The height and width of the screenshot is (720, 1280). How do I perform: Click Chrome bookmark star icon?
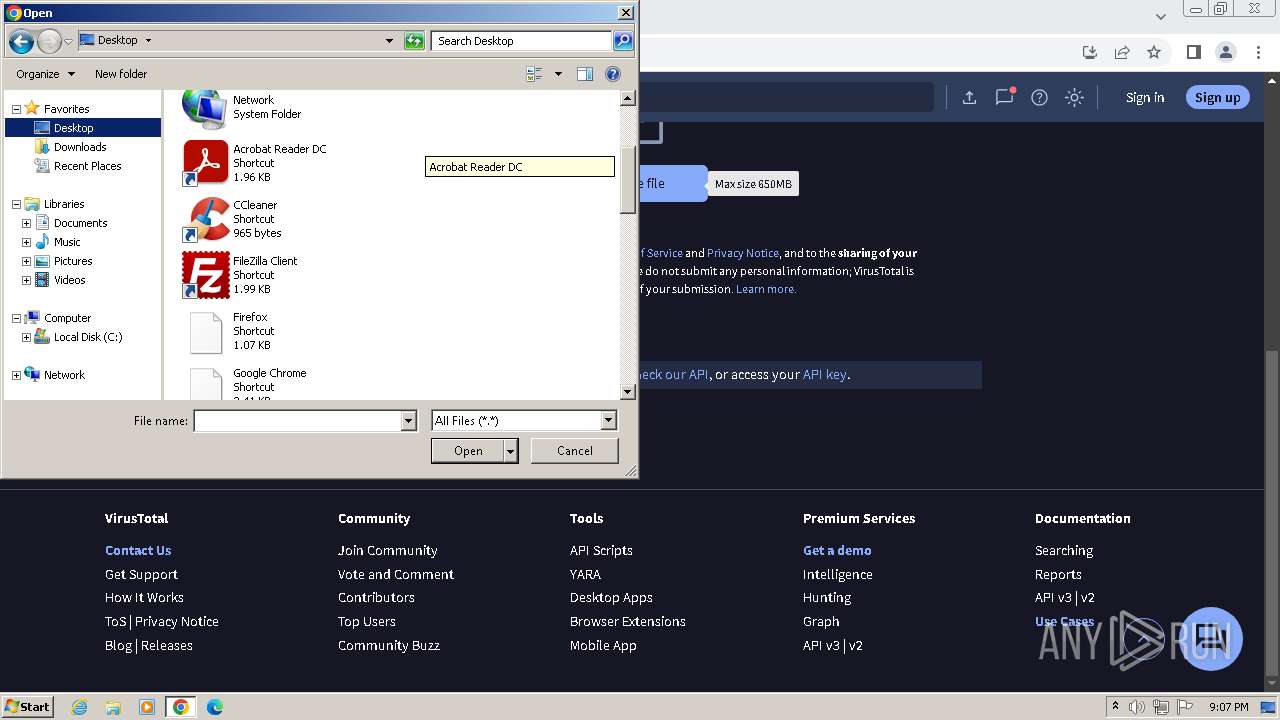click(1154, 52)
